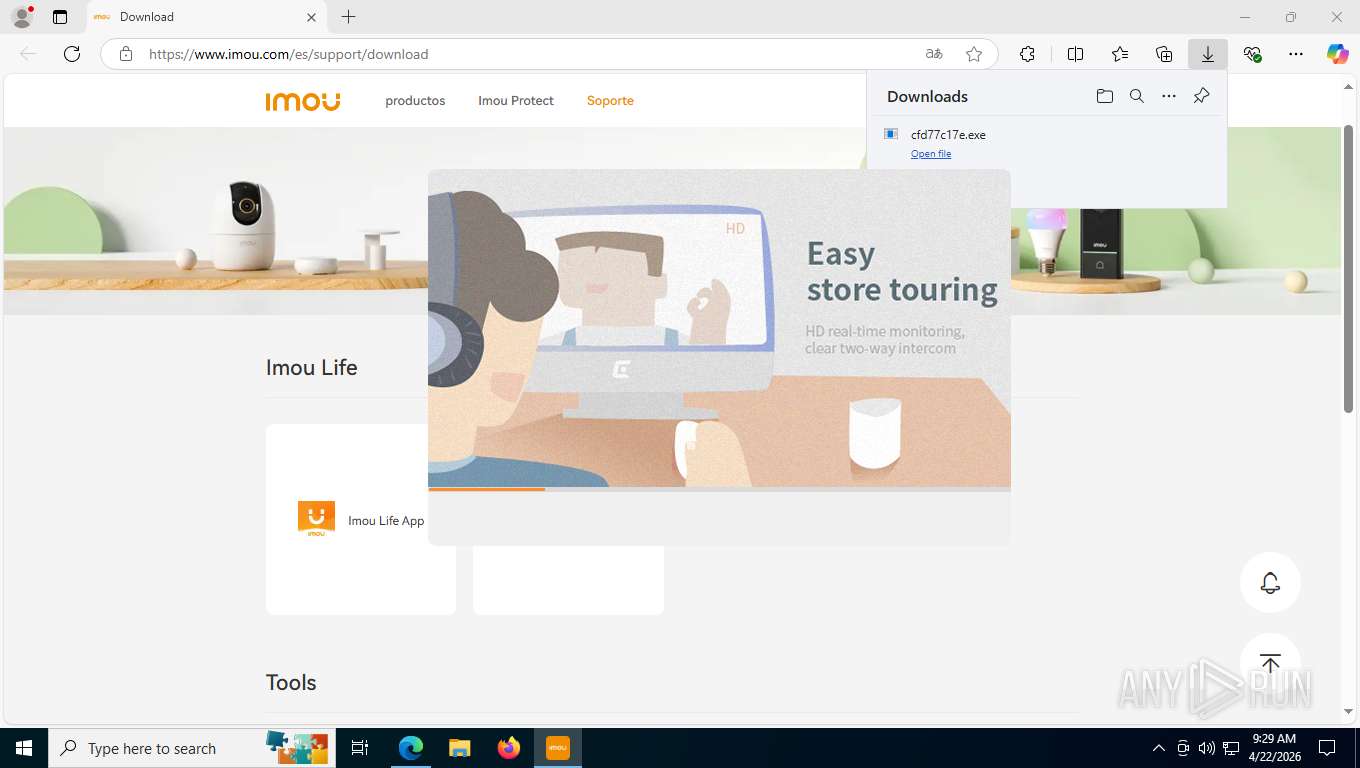Open the Extensions menu
The width and height of the screenshot is (1360, 768).
[1027, 54]
